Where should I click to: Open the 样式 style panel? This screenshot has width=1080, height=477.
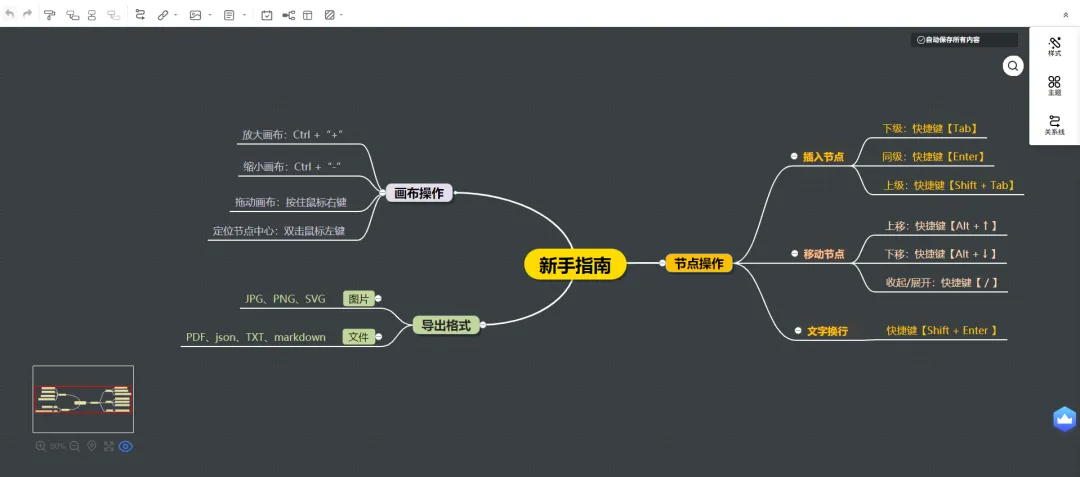pyautogui.click(x=1055, y=47)
